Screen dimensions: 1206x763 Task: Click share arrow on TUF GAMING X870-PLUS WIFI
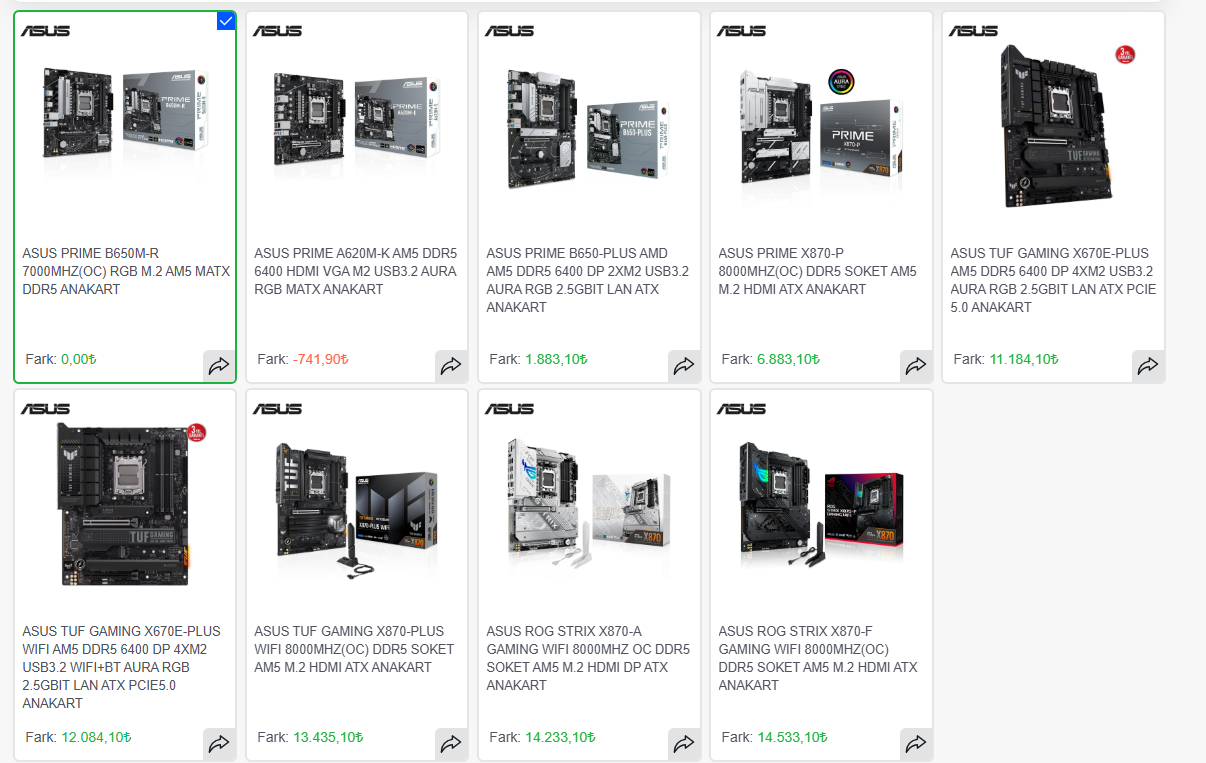(451, 743)
